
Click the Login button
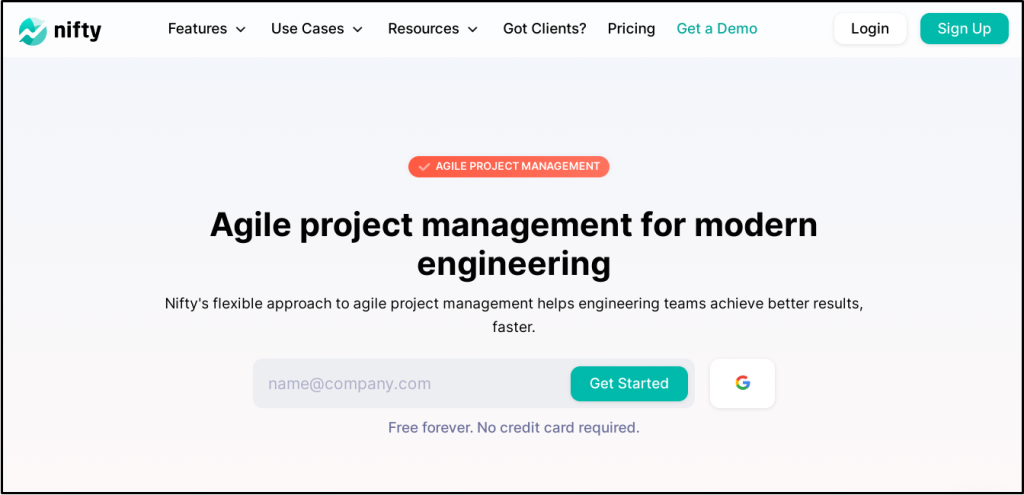click(x=870, y=29)
